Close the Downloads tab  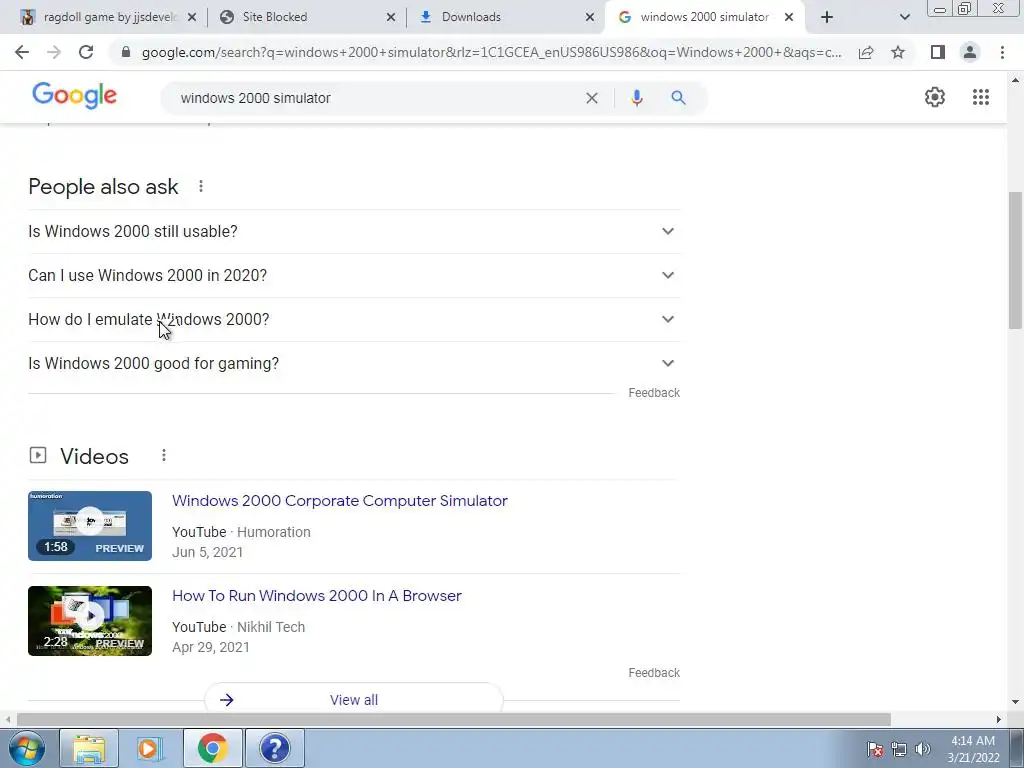pos(590,18)
